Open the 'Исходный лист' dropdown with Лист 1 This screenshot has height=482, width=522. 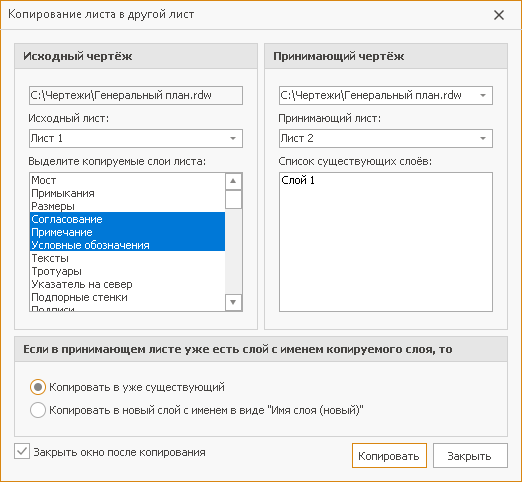(x=136, y=138)
